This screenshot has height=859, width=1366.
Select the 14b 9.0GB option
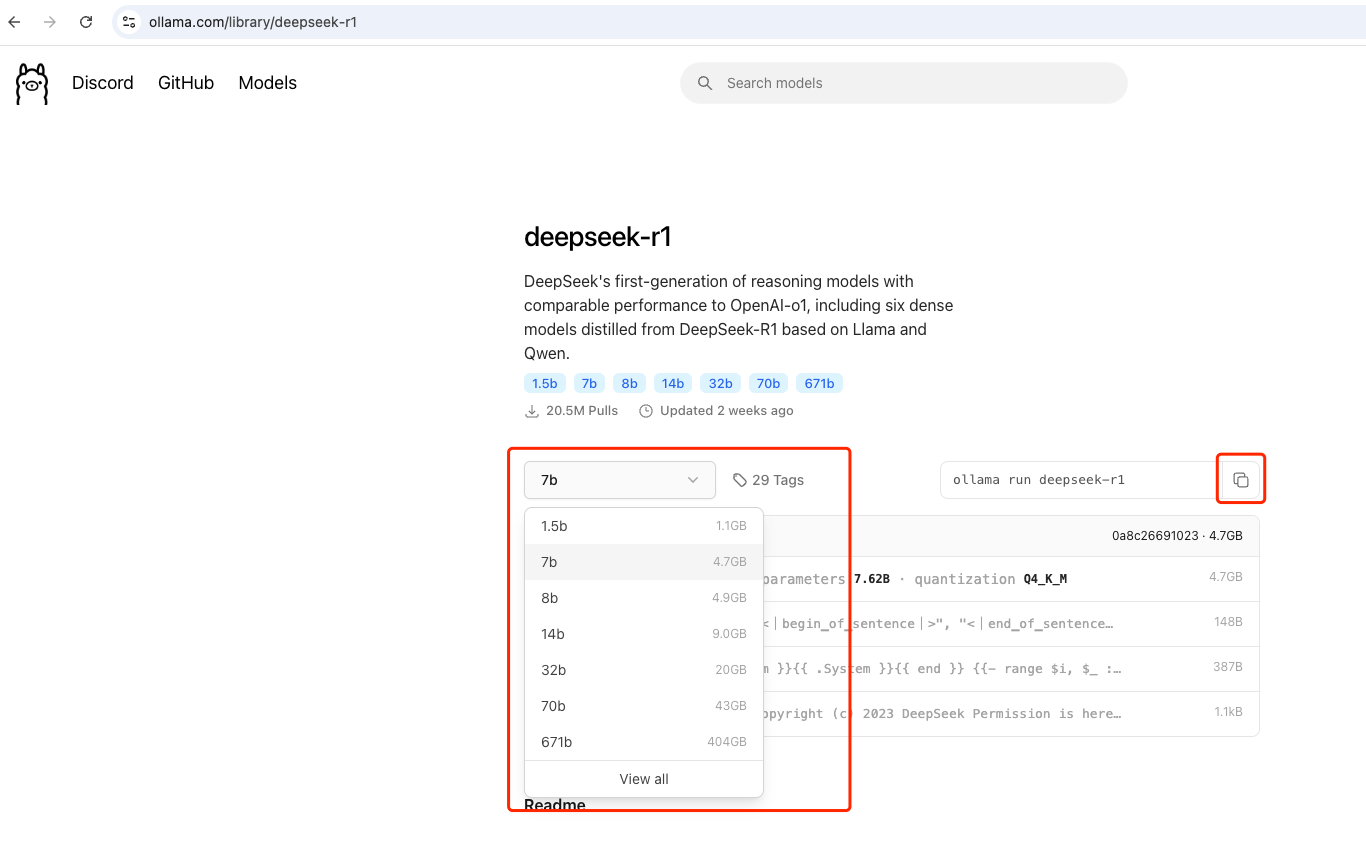(x=643, y=634)
